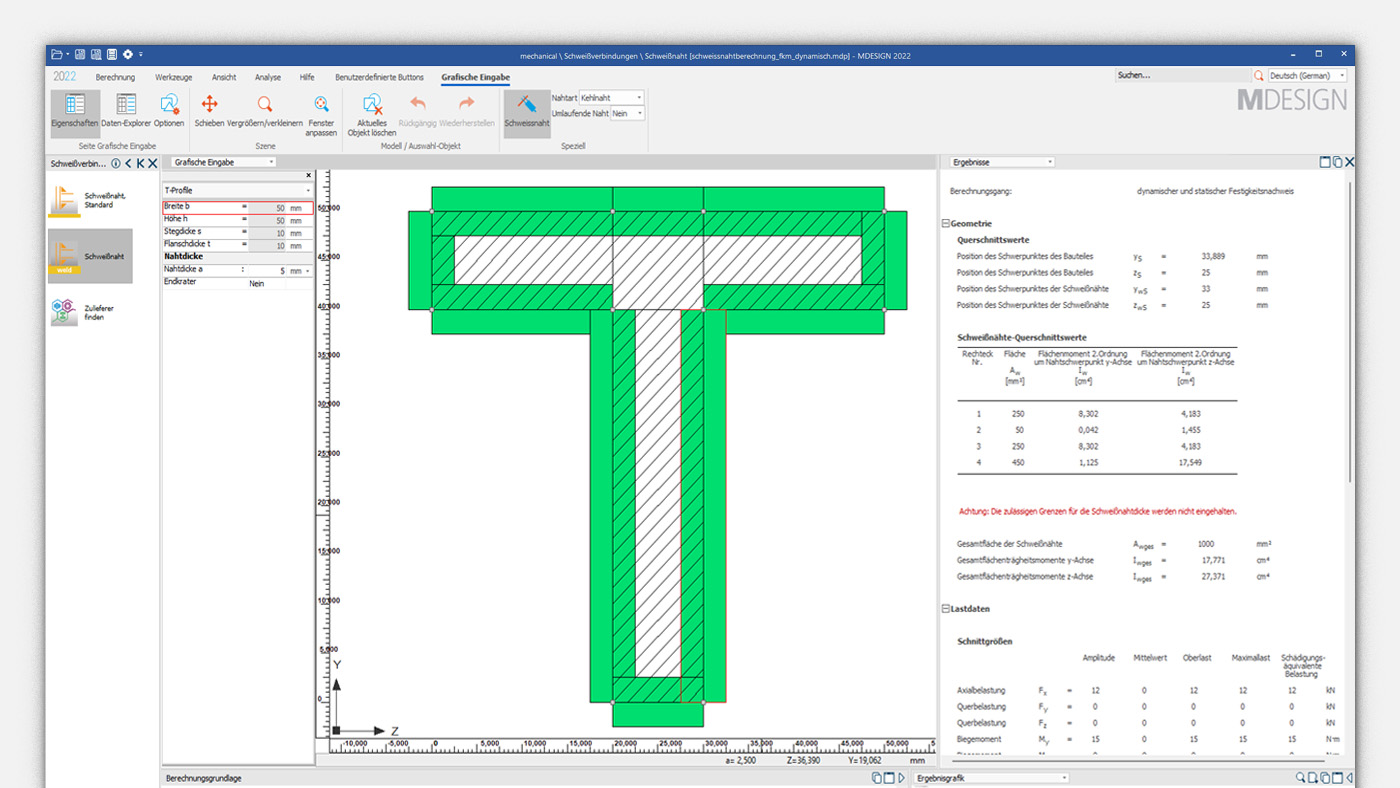Collapse the Geometrie section
The height and width of the screenshot is (788, 1400).
point(946,224)
